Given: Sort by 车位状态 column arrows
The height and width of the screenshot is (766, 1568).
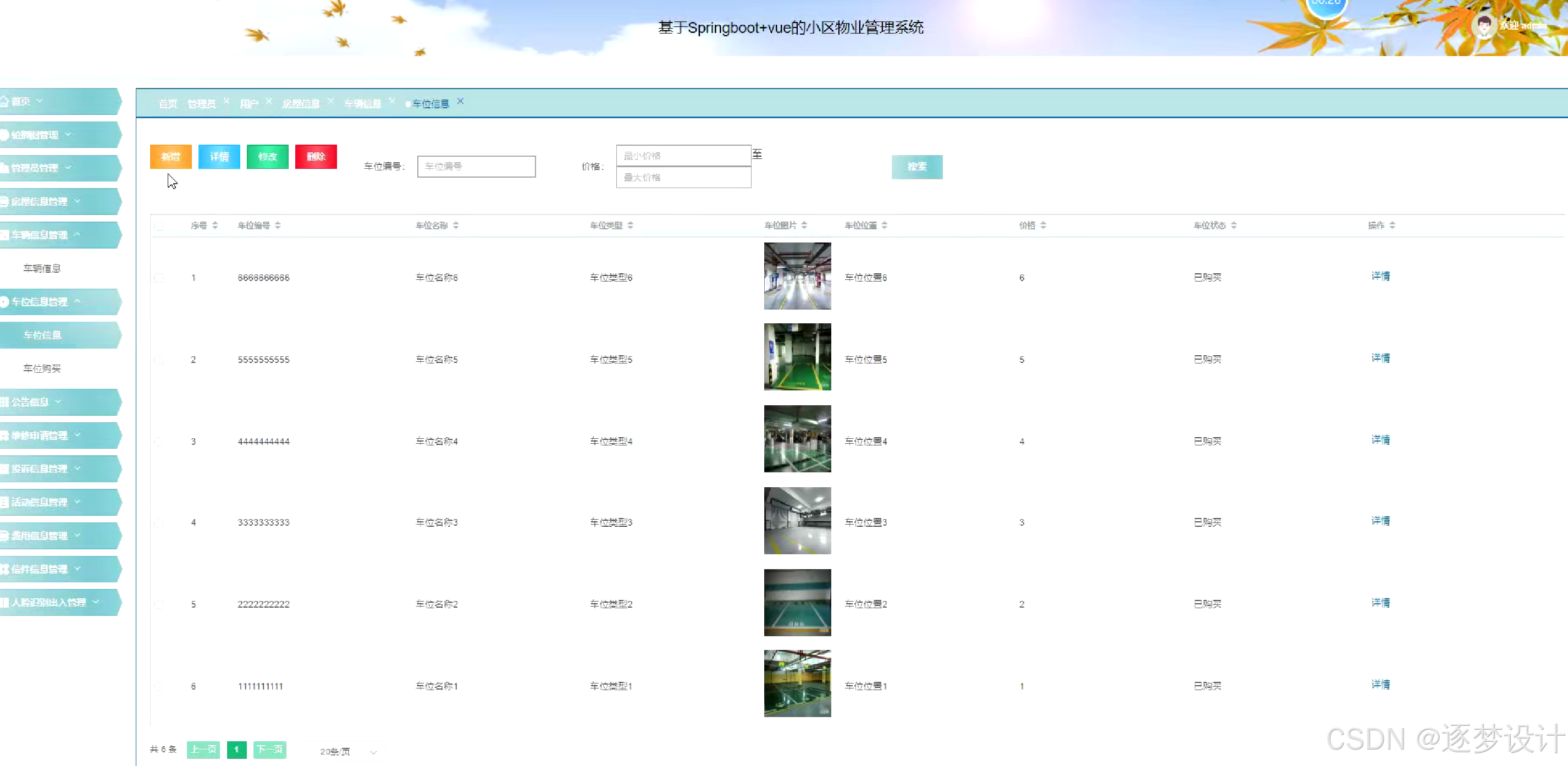Looking at the screenshot, I should pyautogui.click(x=1234, y=225).
